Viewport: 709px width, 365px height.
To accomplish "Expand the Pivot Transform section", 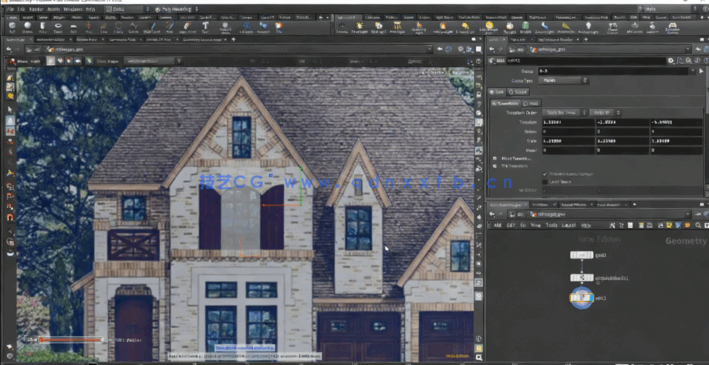I will [495, 159].
